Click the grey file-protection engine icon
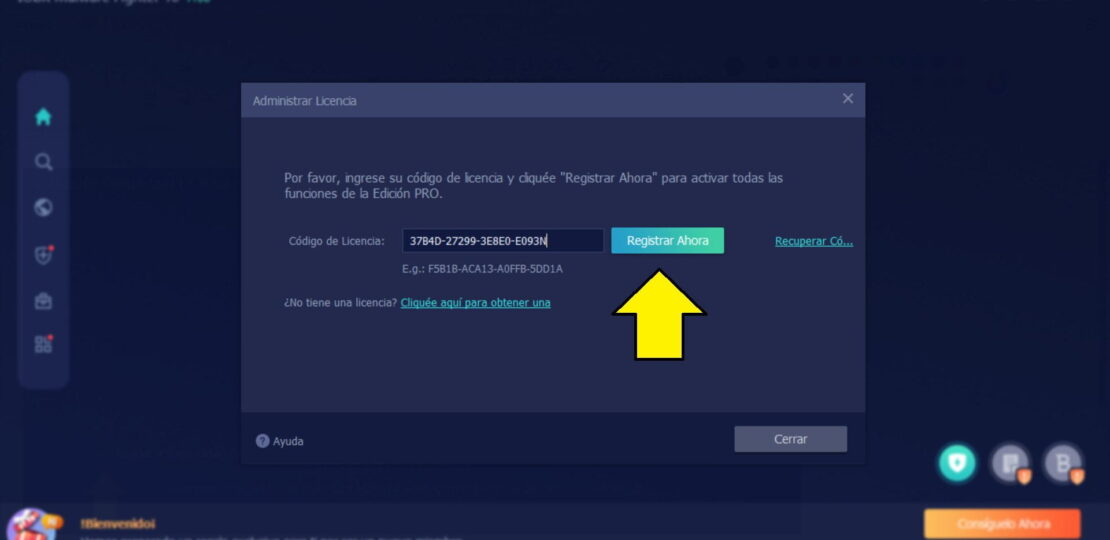Screen dimensions: 1110x540 [1009, 464]
